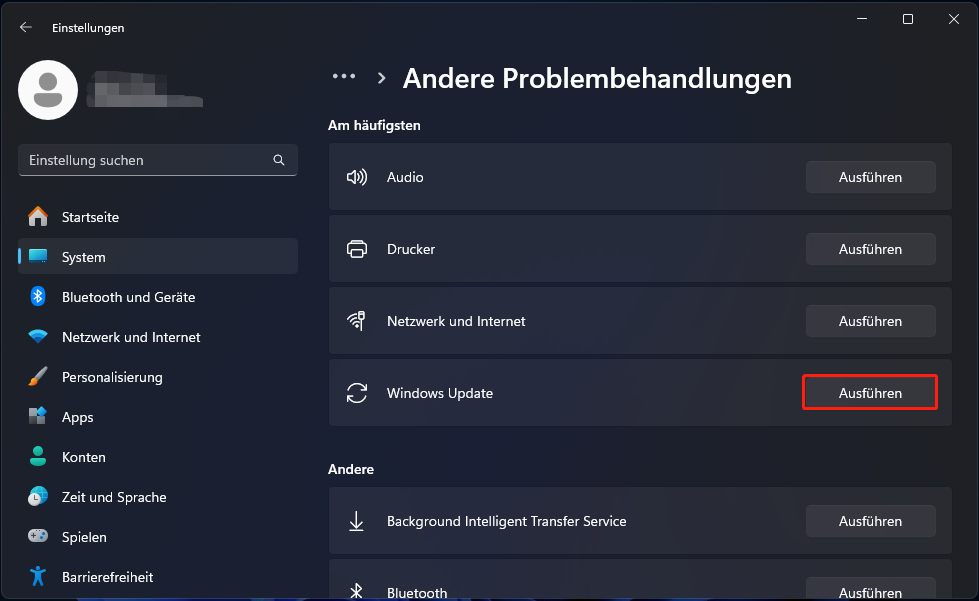Run the Audio troubleshooter

[x=870, y=177]
